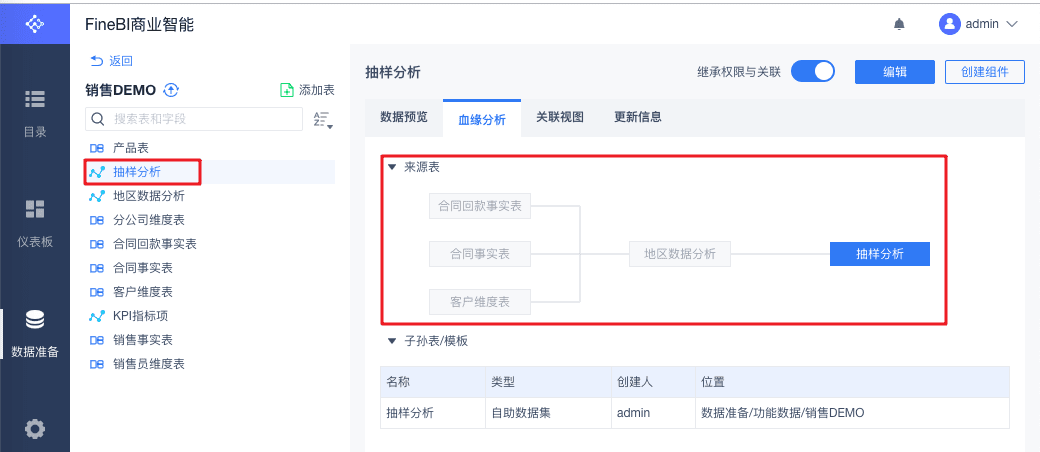The image size is (1040, 452).
Task: Toggle the 继承权限与关联 switch
Action: tap(812, 72)
